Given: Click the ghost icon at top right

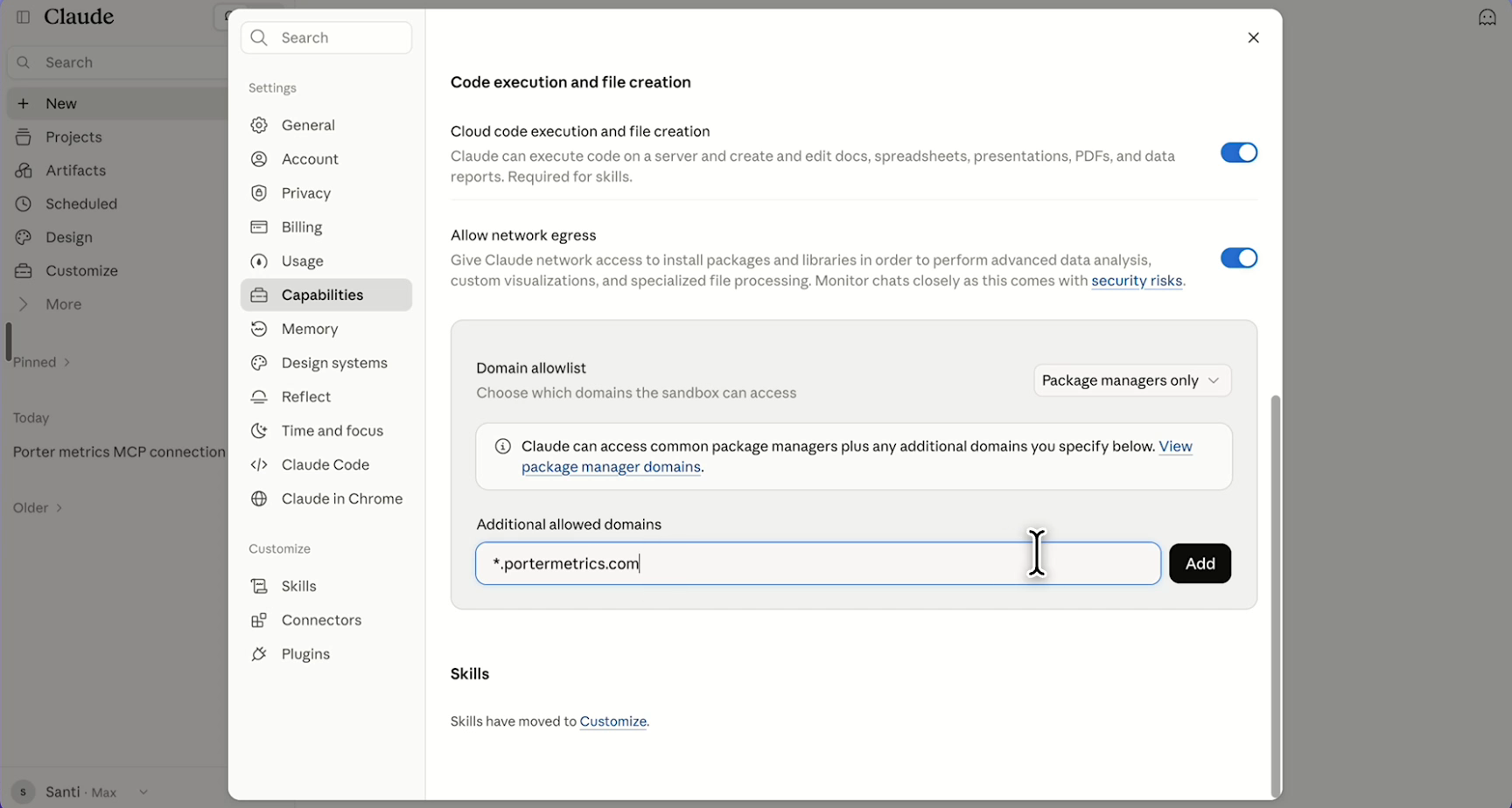Looking at the screenshot, I should tap(1487, 17).
